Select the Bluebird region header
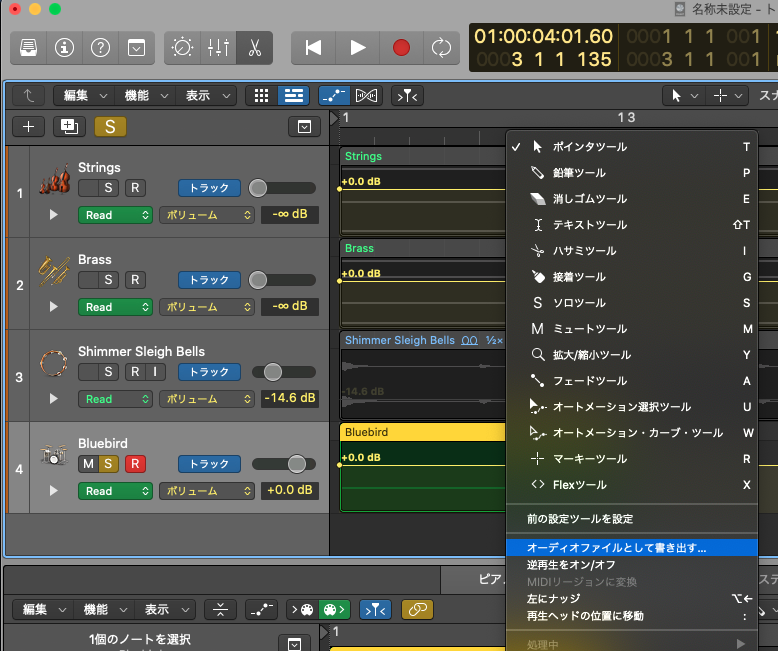The height and width of the screenshot is (651, 778). tap(423, 432)
